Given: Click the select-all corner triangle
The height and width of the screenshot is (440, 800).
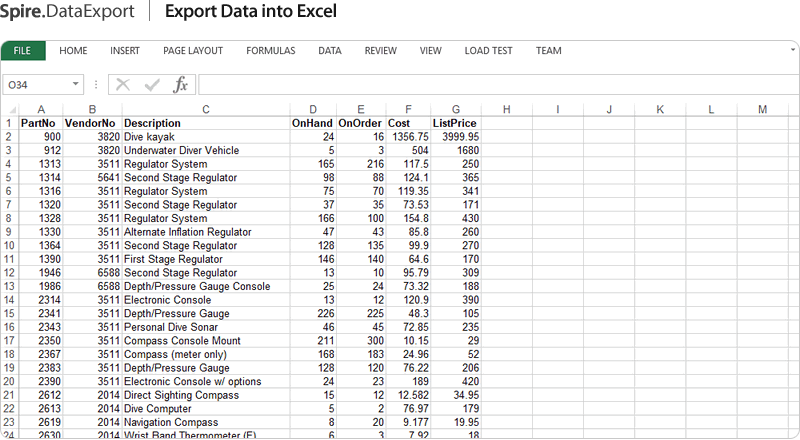Looking at the screenshot, I should coord(12,110).
